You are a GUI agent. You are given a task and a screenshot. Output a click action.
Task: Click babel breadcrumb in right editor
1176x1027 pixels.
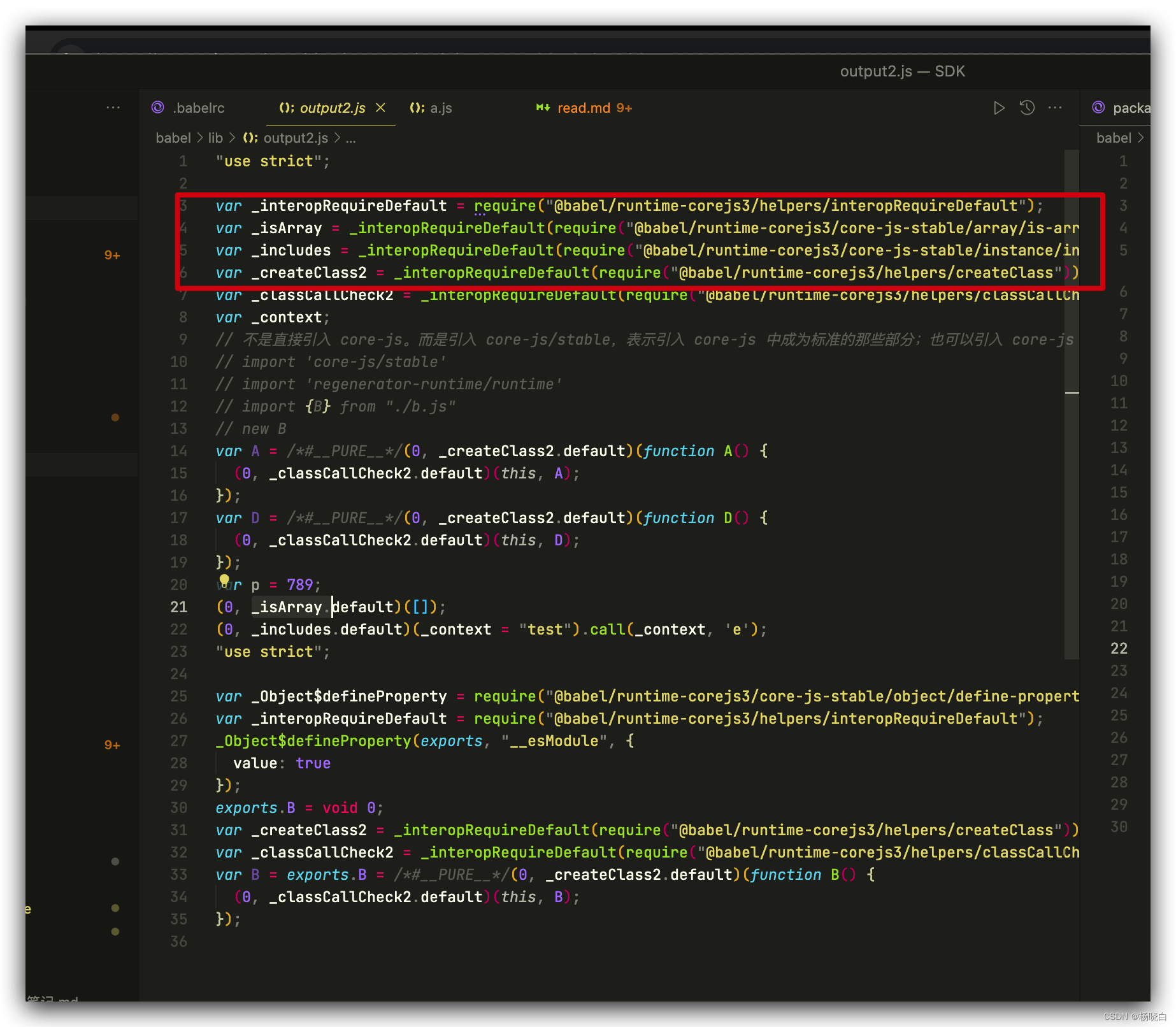pyautogui.click(x=1114, y=138)
